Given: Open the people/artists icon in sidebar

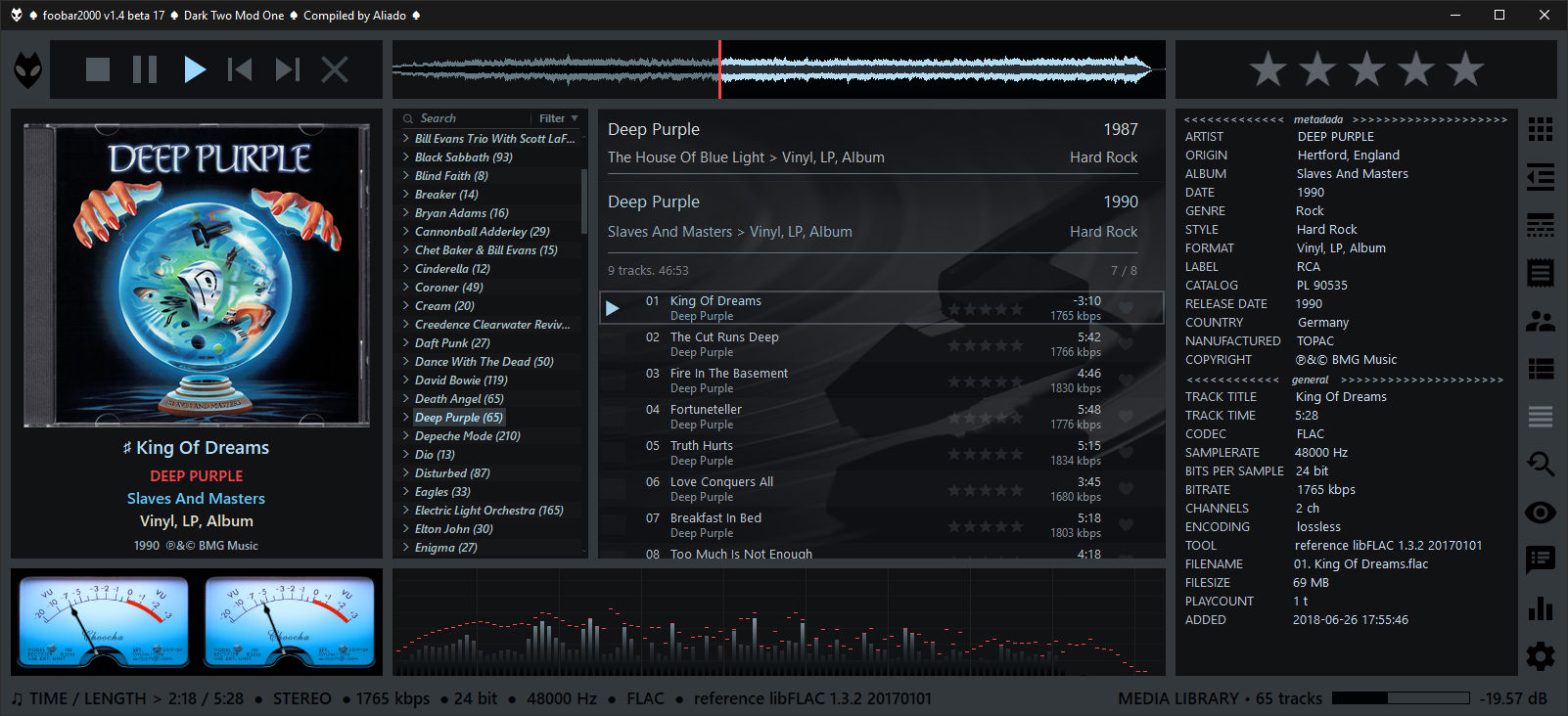Looking at the screenshot, I should [x=1541, y=321].
